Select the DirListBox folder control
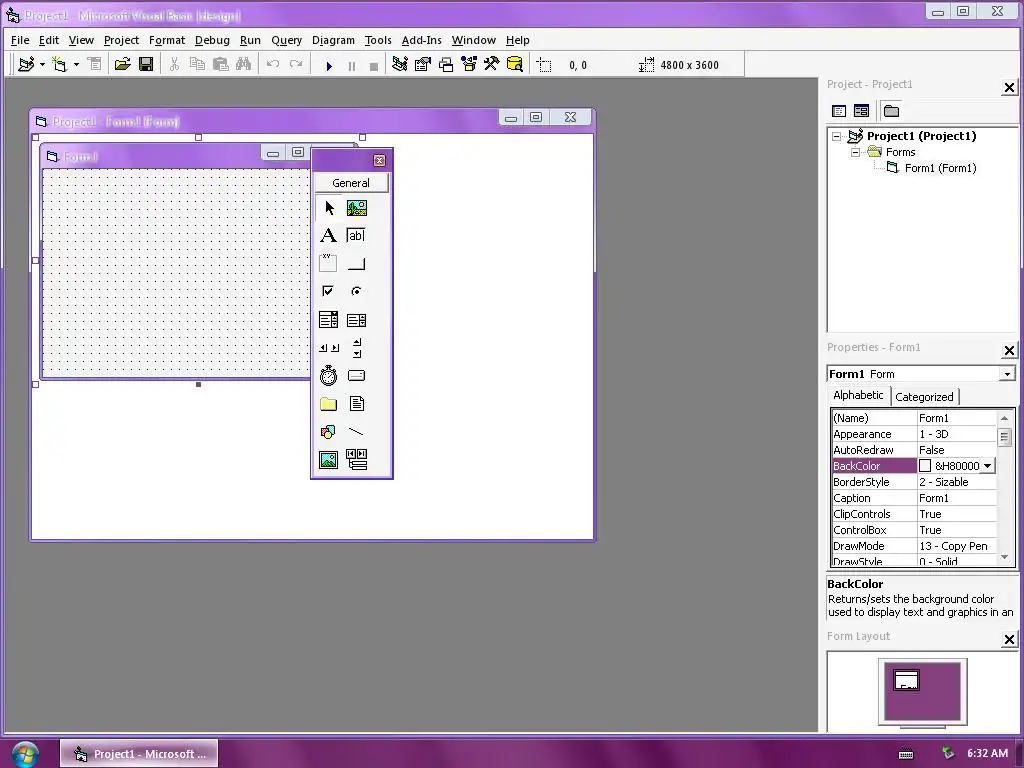 coord(328,404)
